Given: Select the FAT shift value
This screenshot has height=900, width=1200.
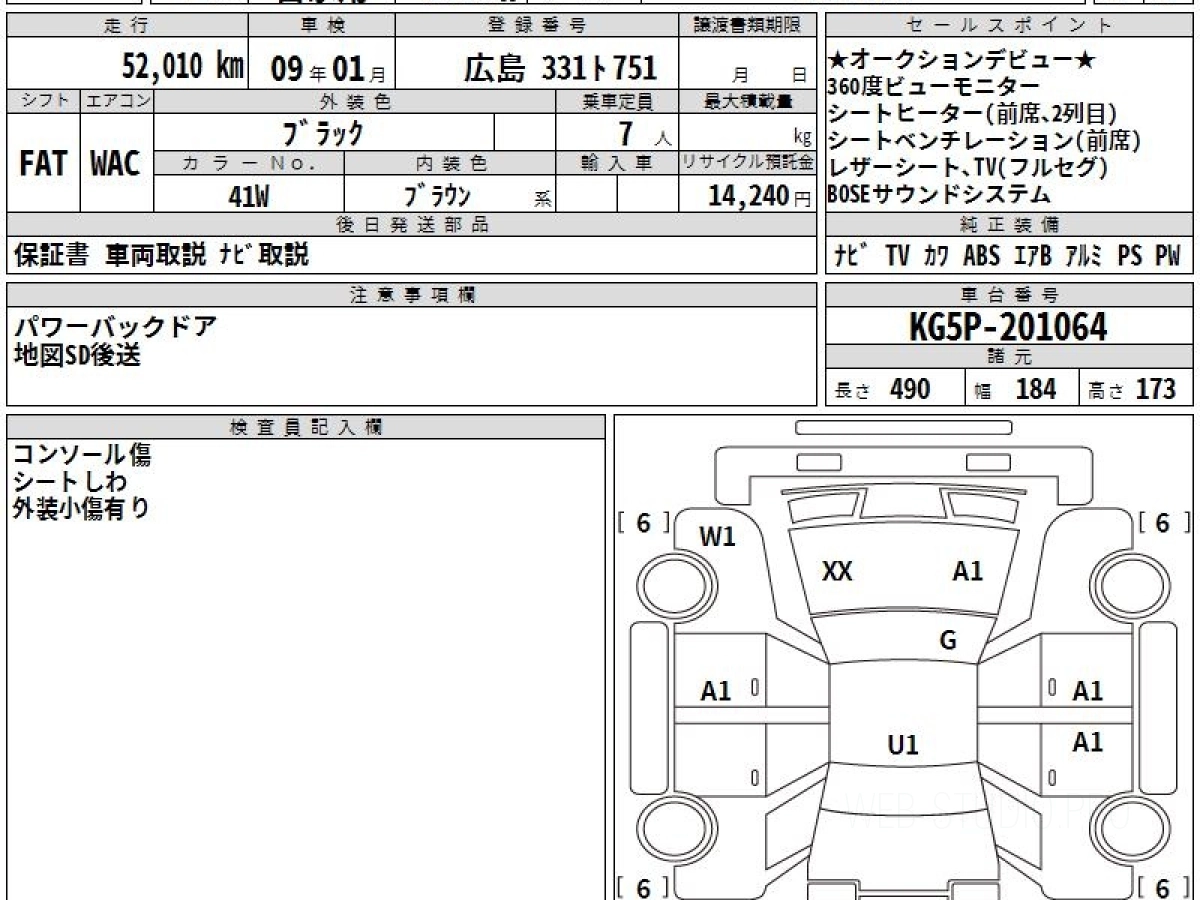Looking at the screenshot, I should click(x=43, y=164).
